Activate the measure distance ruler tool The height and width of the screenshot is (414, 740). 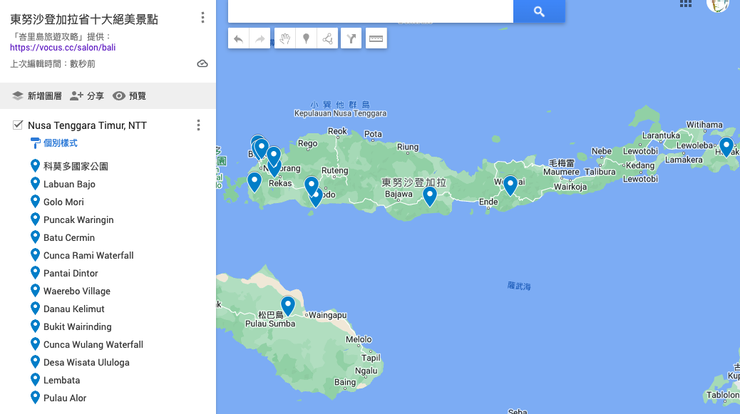pos(376,39)
